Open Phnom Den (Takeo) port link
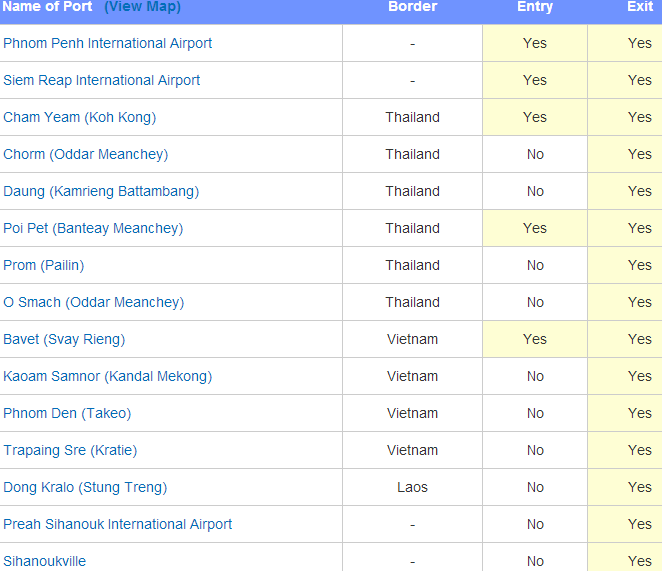 pyautogui.click(x=67, y=413)
